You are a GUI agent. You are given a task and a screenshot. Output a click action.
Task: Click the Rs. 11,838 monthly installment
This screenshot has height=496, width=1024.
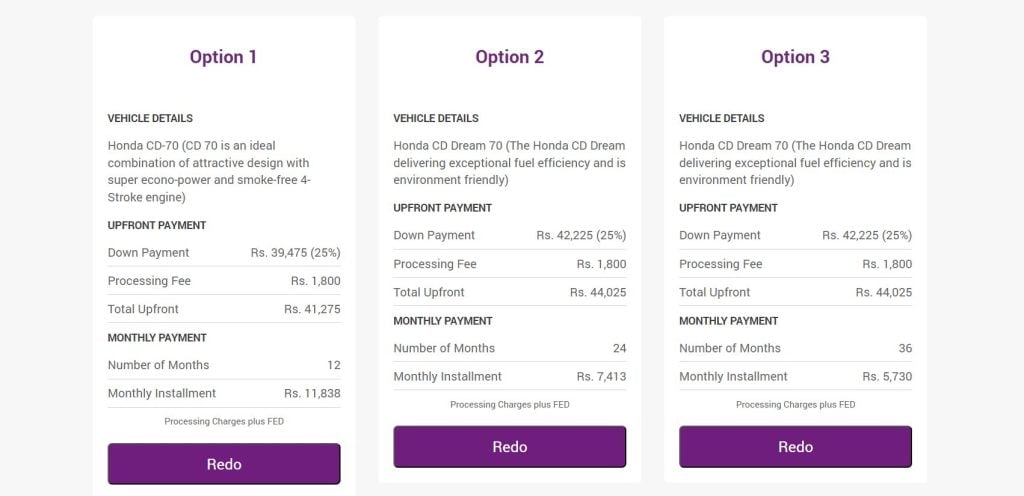coord(312,394)
